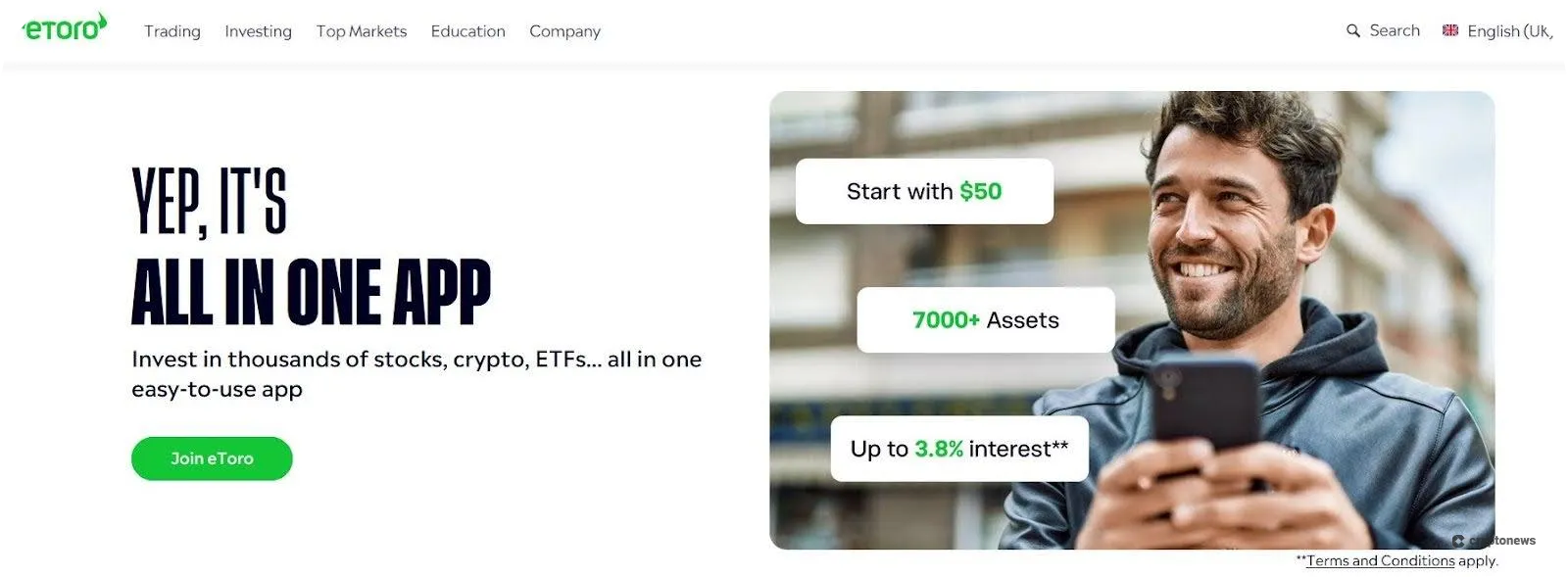Click the Search text label
The height and width of the screenshot is (577, 1568).
tap(1395, 30)
